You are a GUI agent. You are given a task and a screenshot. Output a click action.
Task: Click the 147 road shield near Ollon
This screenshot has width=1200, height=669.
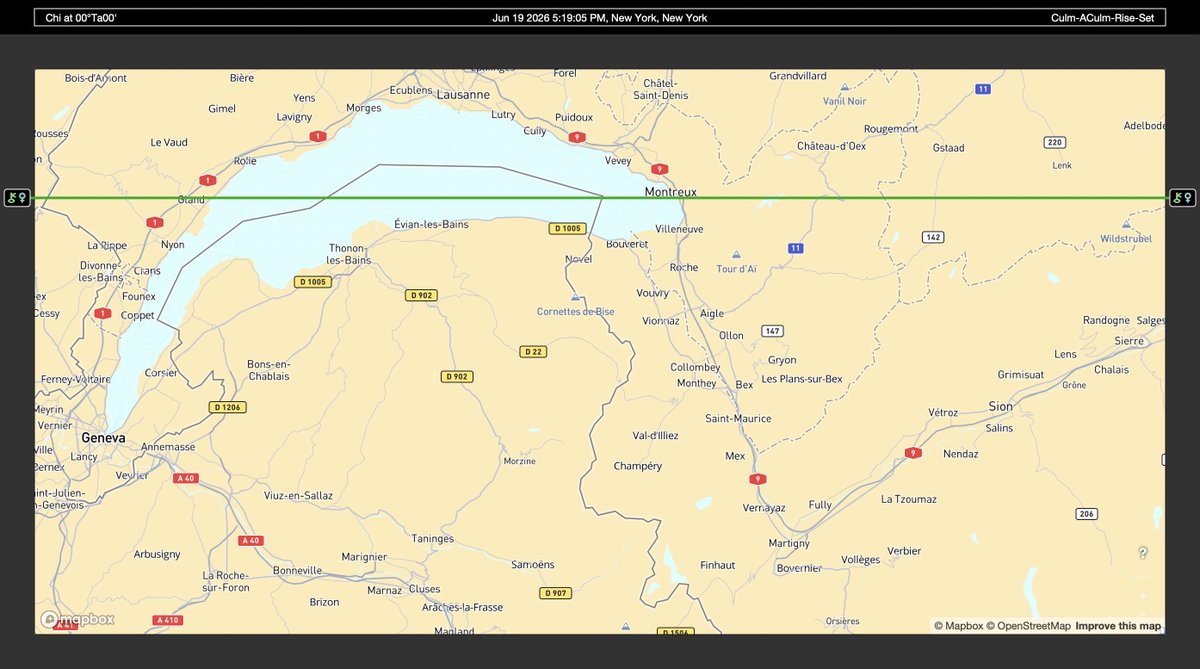[x=772, y=331]
